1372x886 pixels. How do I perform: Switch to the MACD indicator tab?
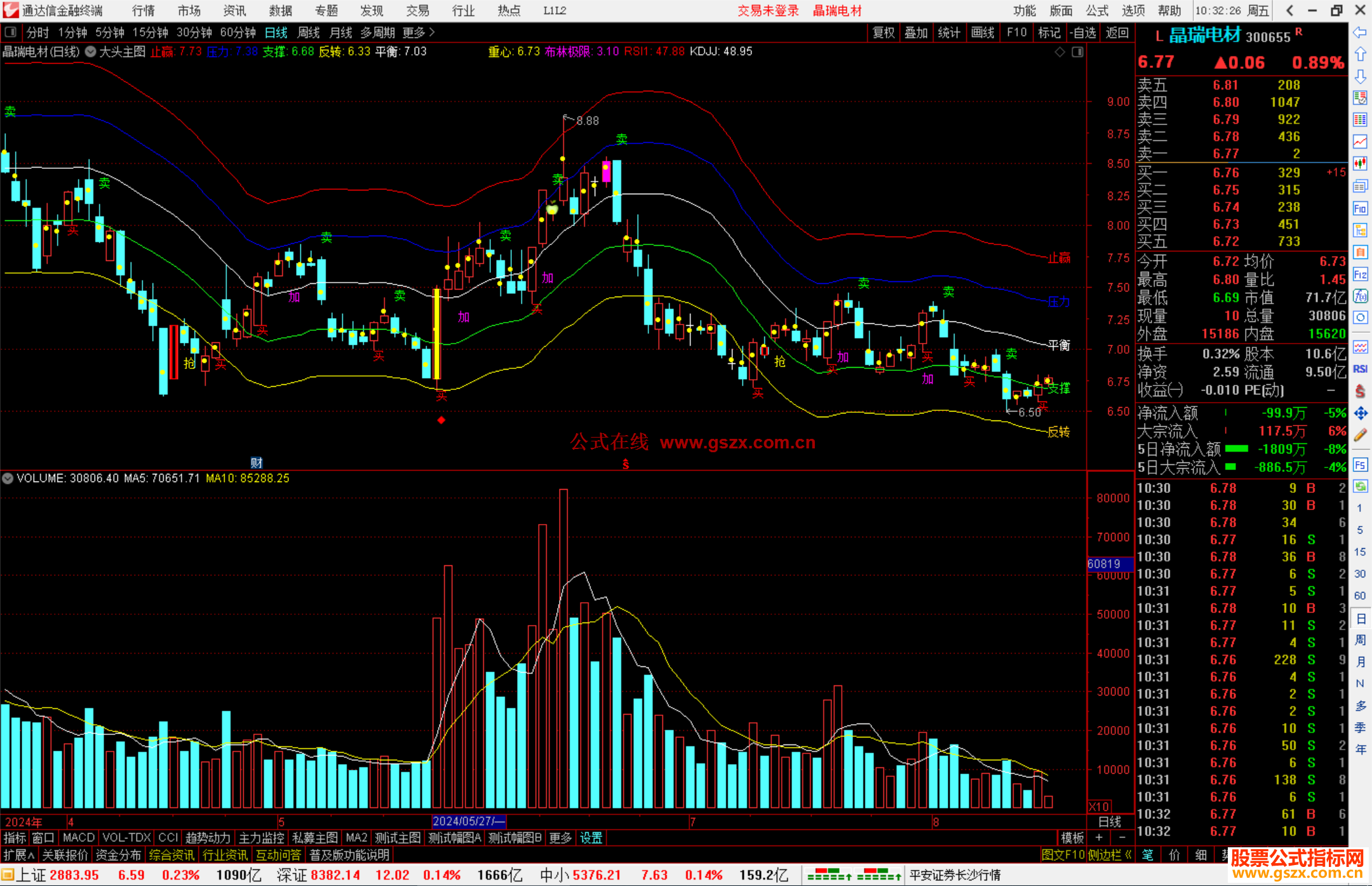tap(78, 838)
